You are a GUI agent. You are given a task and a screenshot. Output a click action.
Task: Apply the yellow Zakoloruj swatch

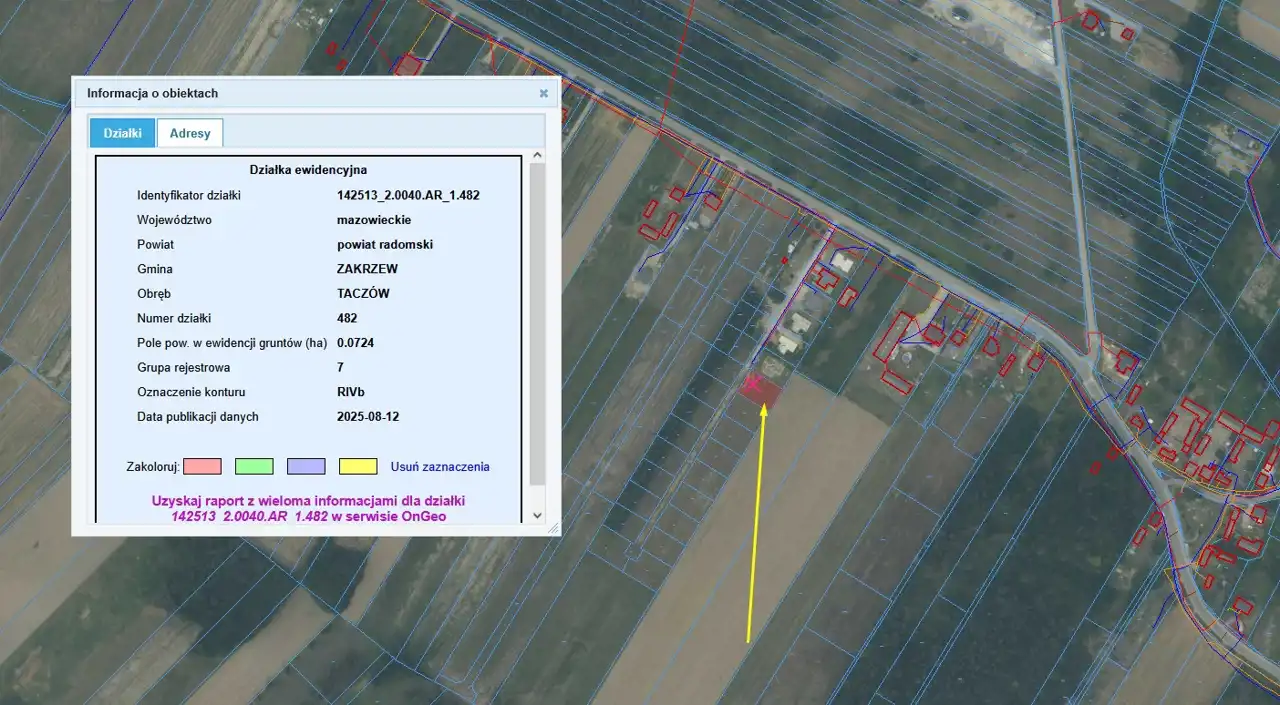click(358, 466)
